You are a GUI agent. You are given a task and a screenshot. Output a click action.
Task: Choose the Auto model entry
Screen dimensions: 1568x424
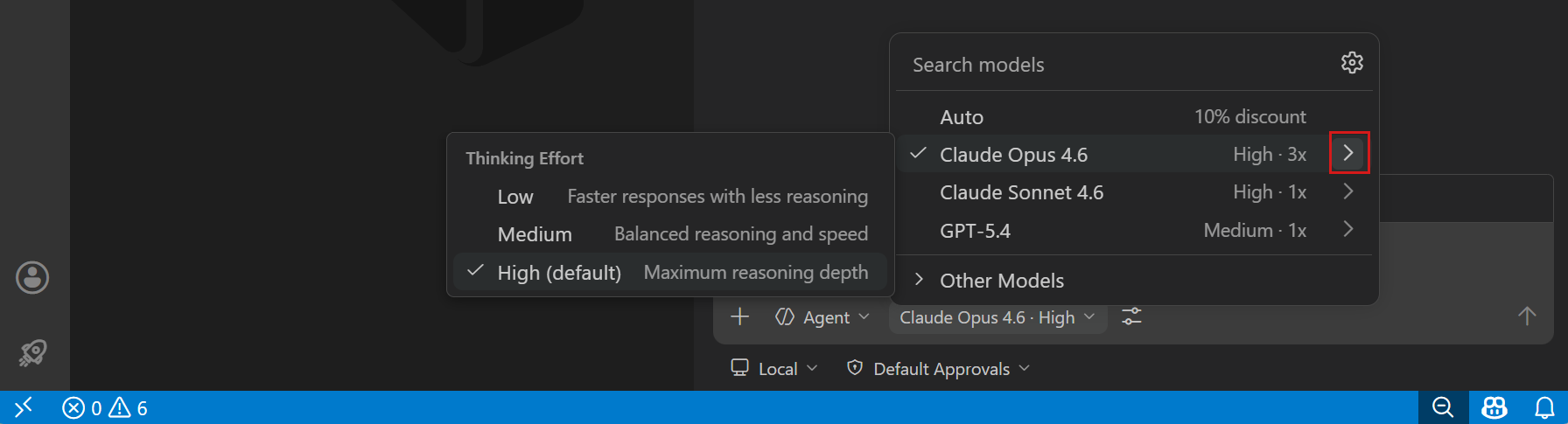[x=1134, y=116]
